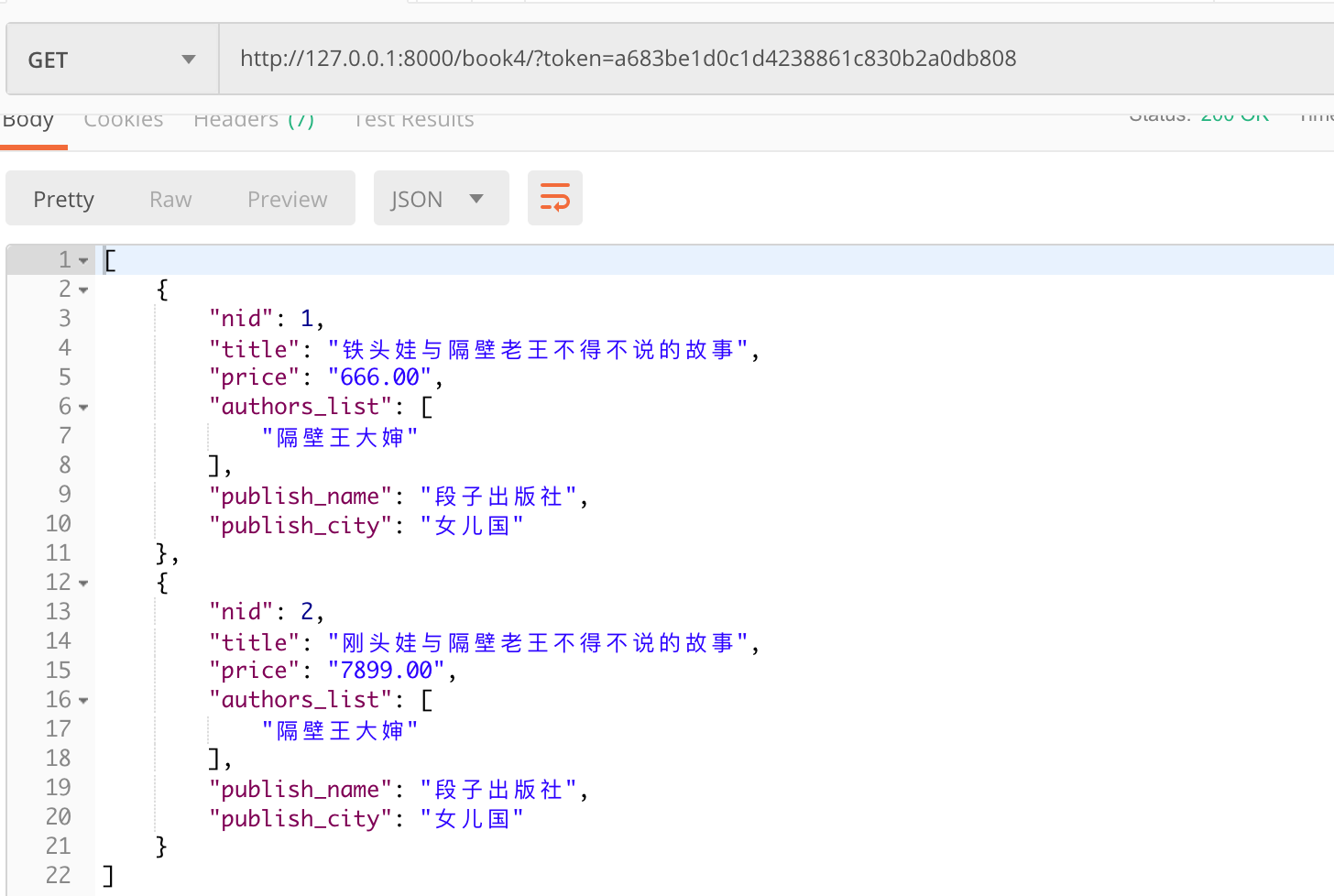Click the publish_name value on line 9
This screenshot has width=1334, height=896.
pyautogui.click(x=498, y=496)
